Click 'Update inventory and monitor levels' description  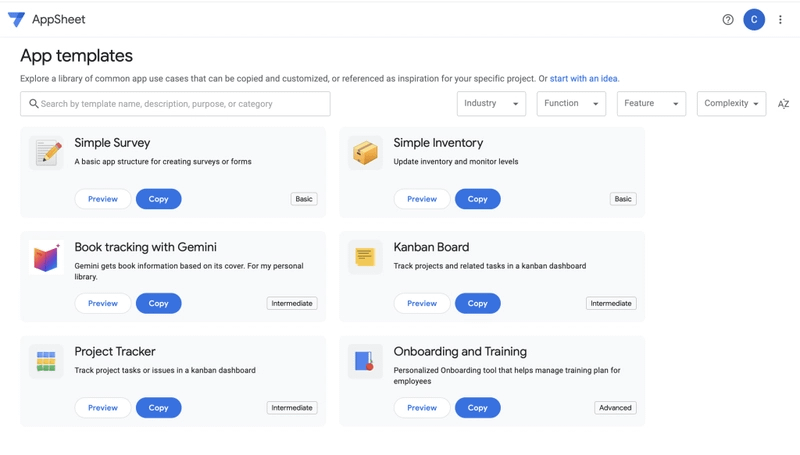[456, 162]
